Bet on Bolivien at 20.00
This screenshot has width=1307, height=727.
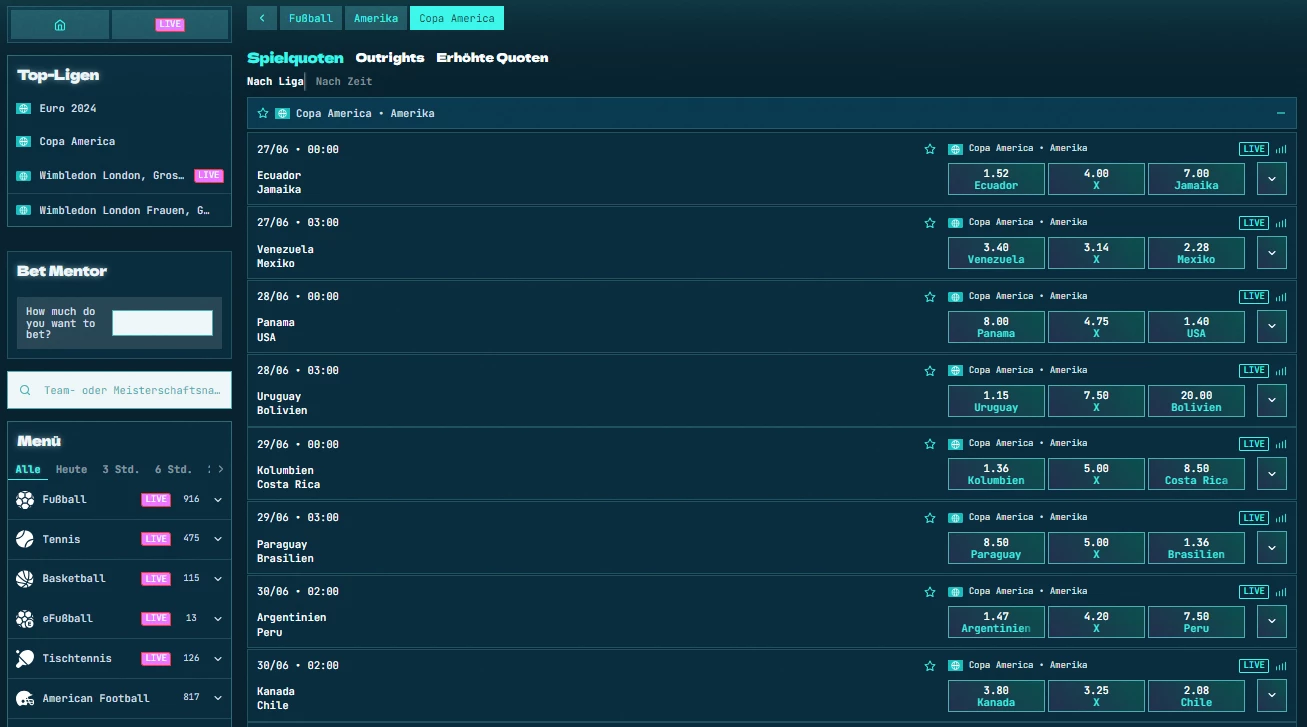[x=1196, y=400]
